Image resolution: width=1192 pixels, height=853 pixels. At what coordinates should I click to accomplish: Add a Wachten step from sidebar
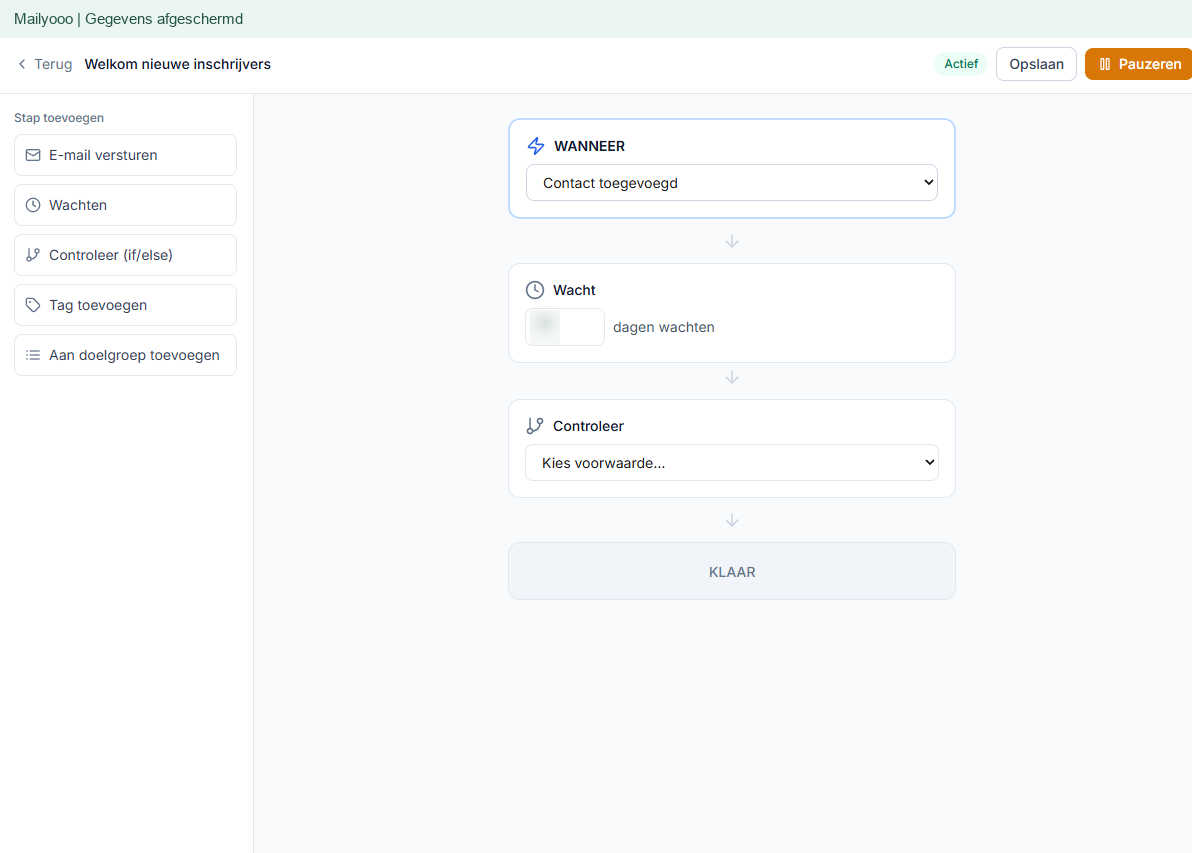[125, 205]
